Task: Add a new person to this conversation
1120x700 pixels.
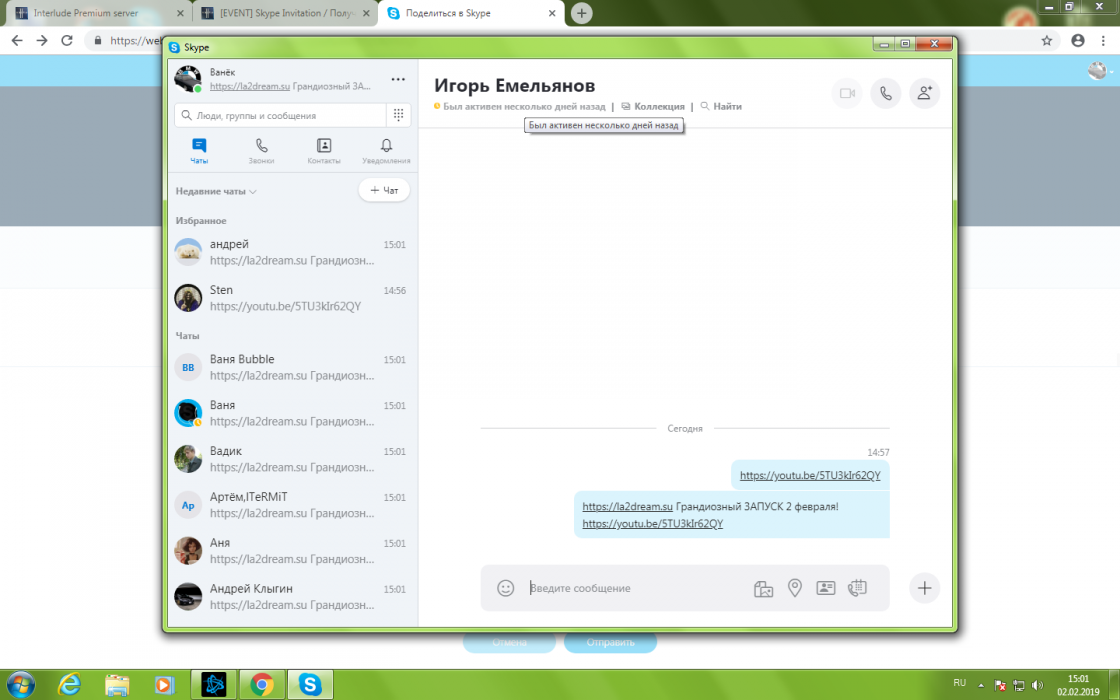Action: pos(924,93)
